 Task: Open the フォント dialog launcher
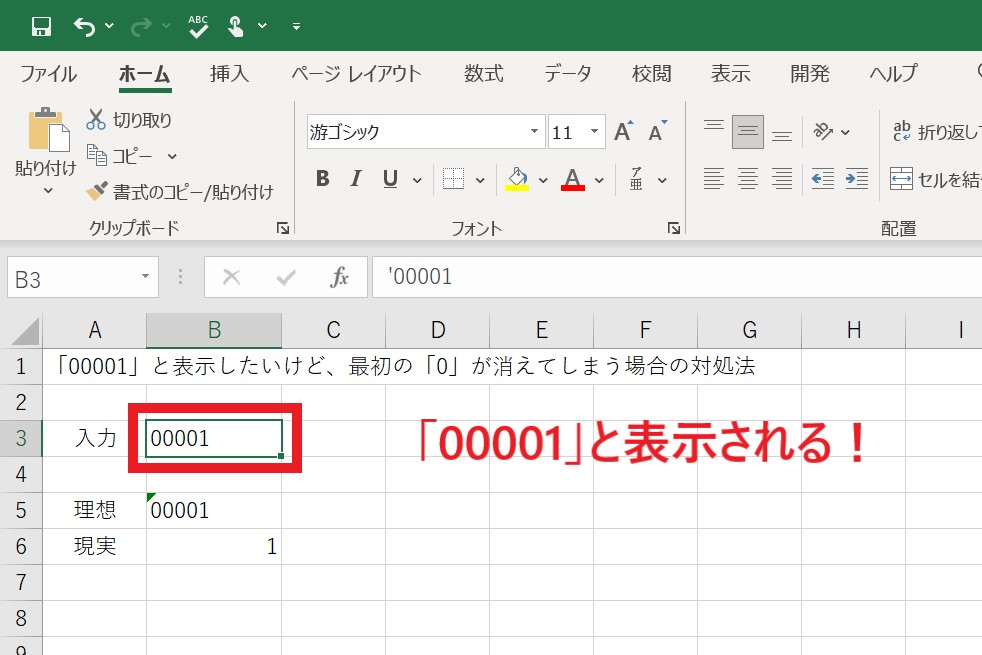[x=674, y=229]
